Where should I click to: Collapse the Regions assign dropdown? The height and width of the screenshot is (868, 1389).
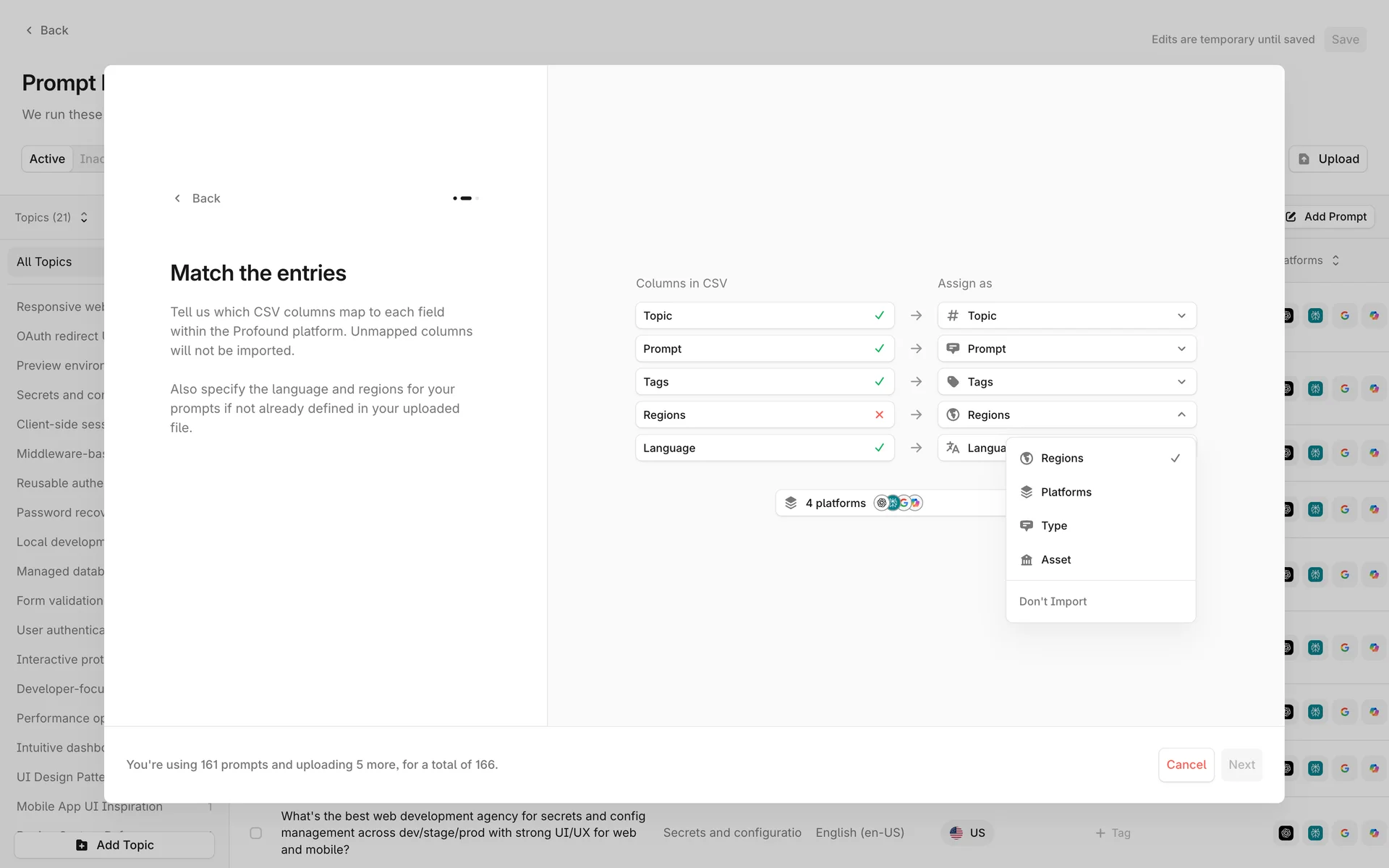pos(1181,415)
